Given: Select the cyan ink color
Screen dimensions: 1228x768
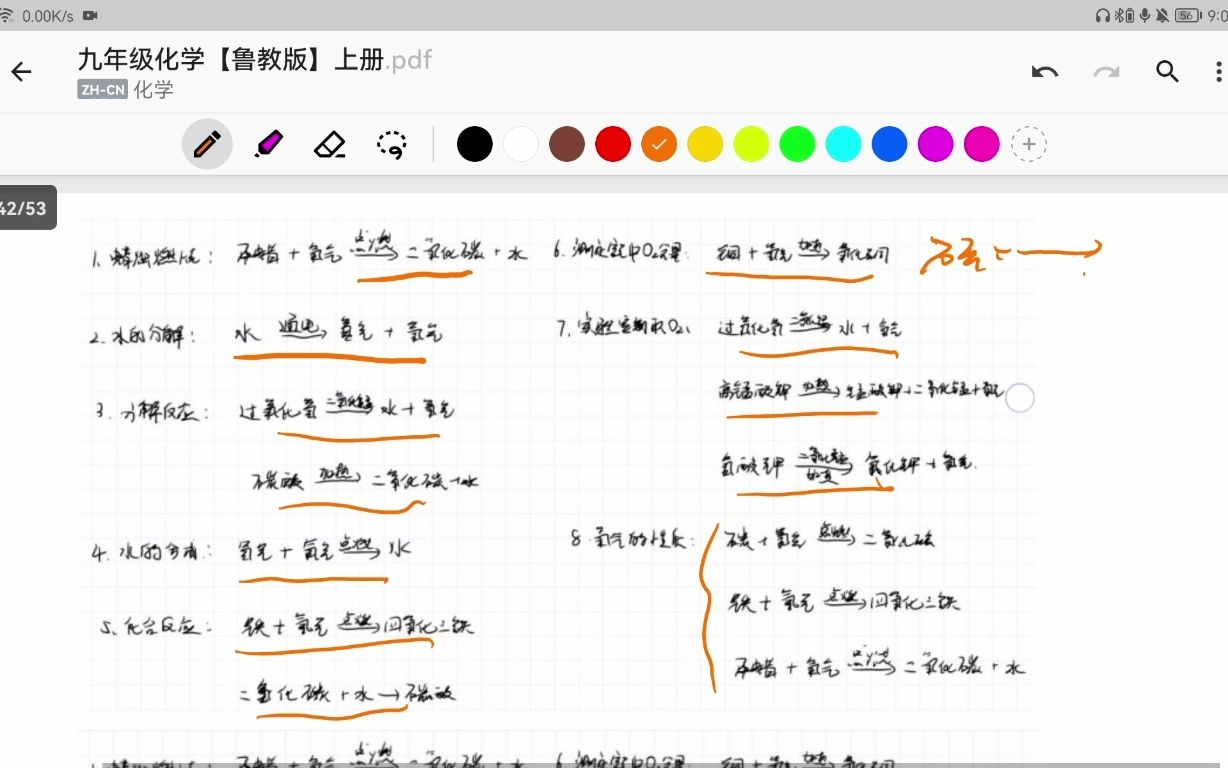Looking at the screenshot, I should (843, 143).
